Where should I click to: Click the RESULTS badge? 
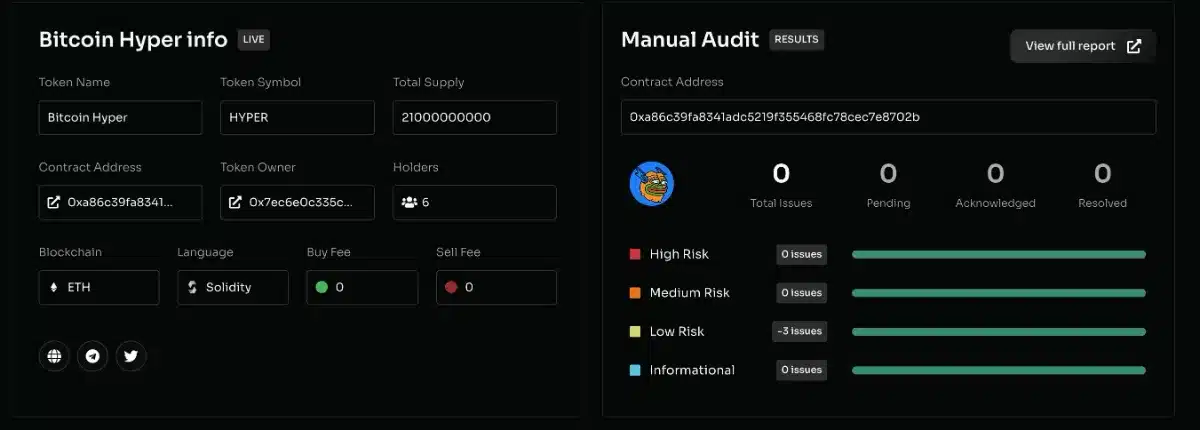tap(797, 40)
